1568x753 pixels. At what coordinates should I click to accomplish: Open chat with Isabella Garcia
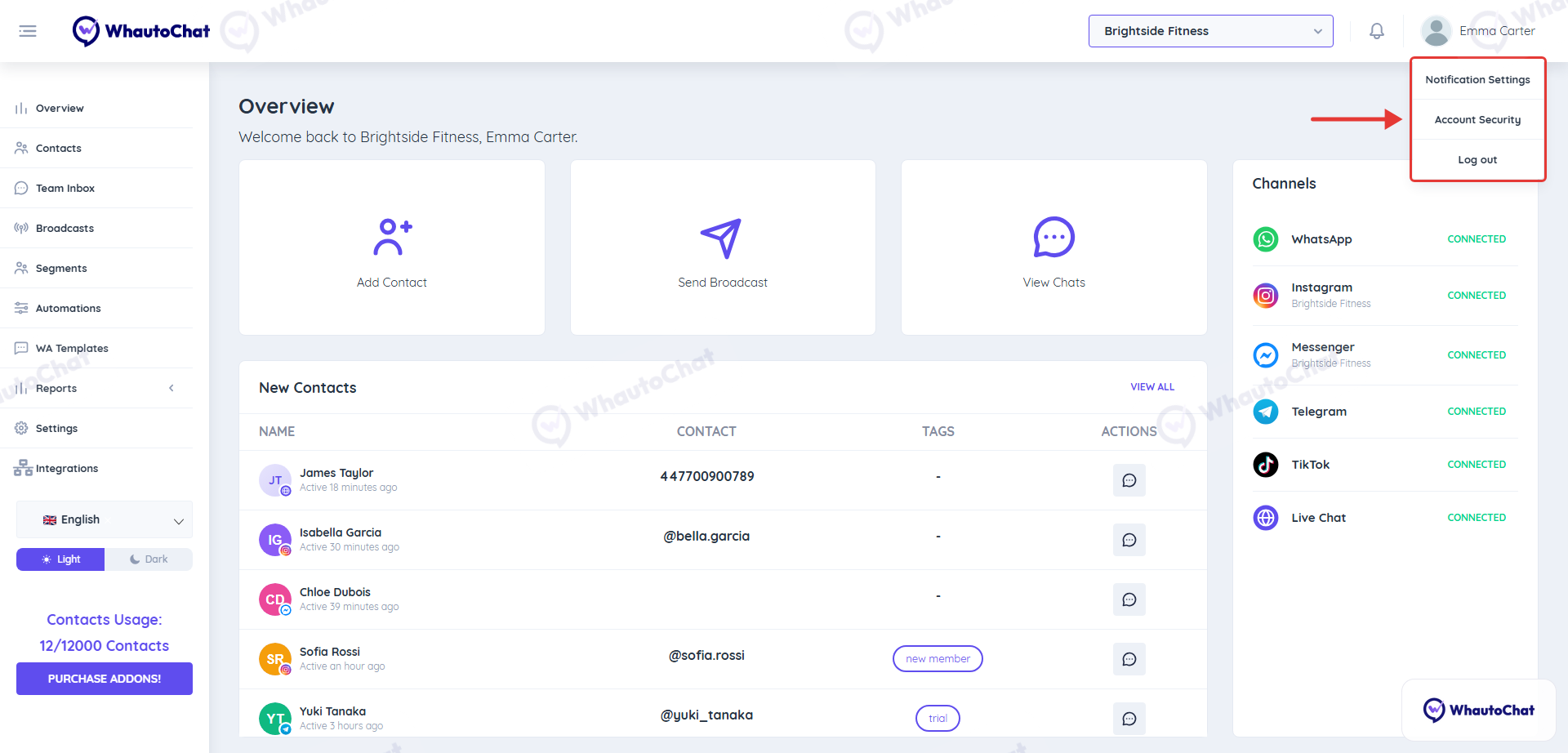tap(1129, 540)
